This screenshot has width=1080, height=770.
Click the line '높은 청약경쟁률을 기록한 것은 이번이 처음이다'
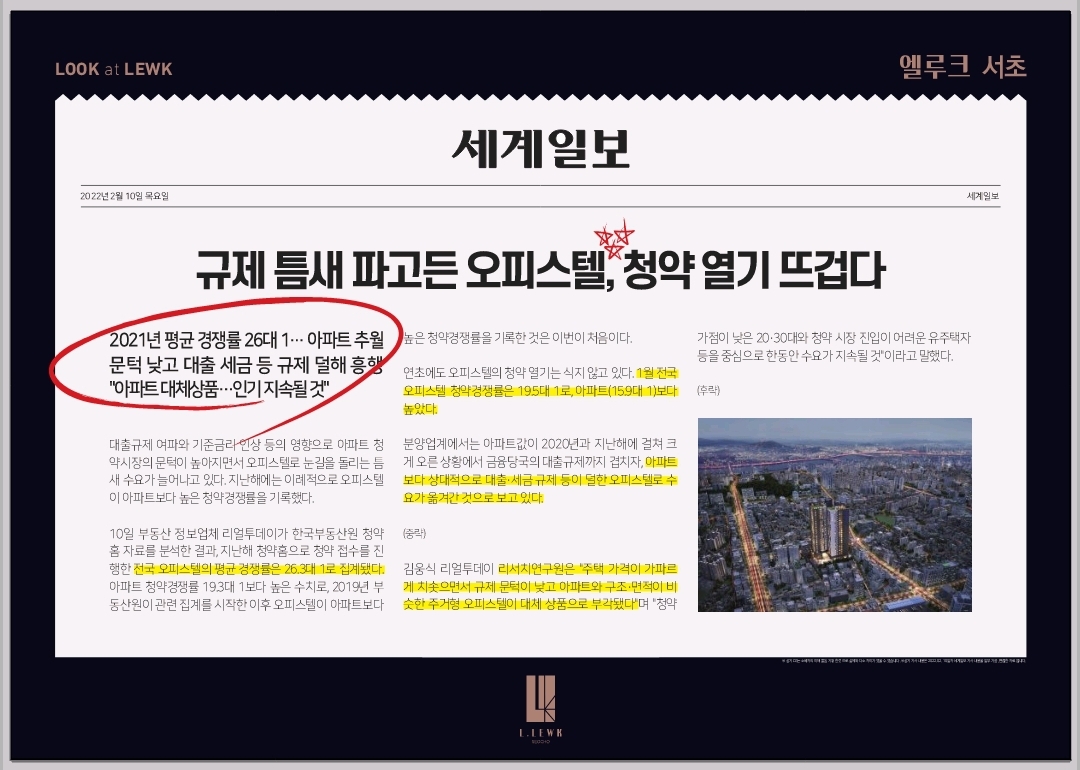517,338
